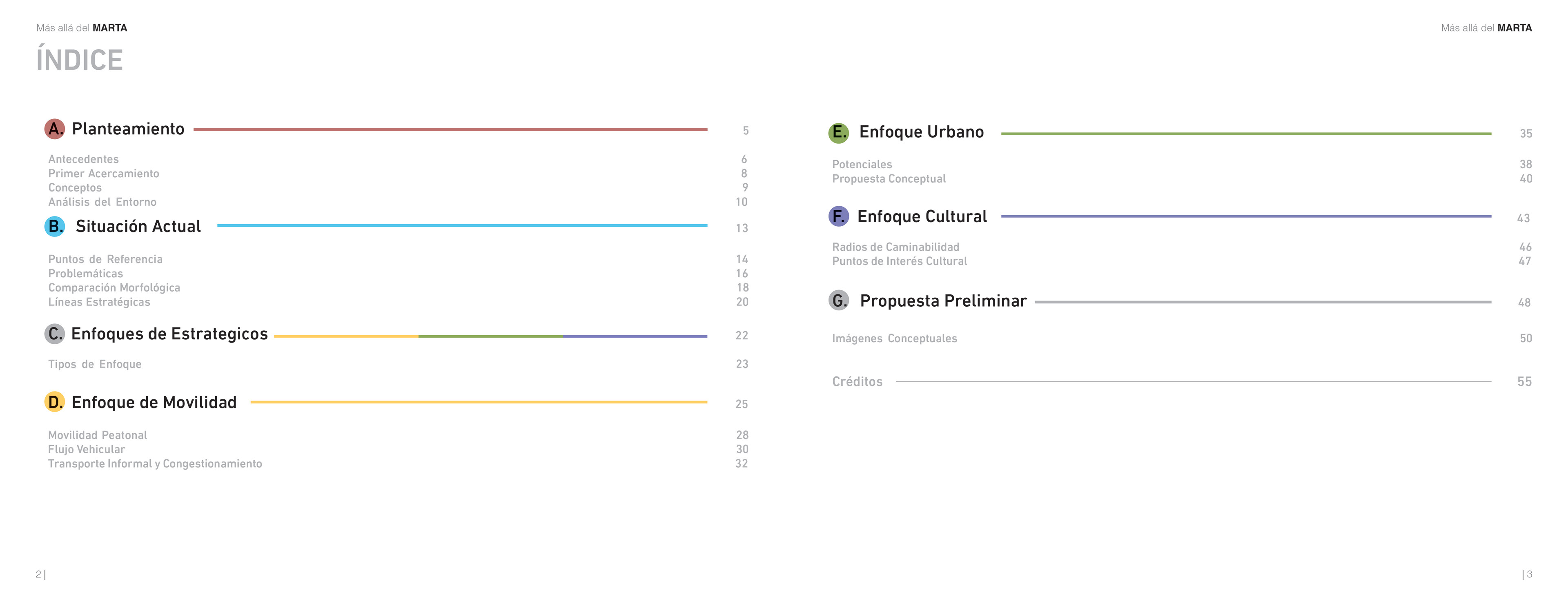Click the gray circled letter G icon

click(838, 301)
